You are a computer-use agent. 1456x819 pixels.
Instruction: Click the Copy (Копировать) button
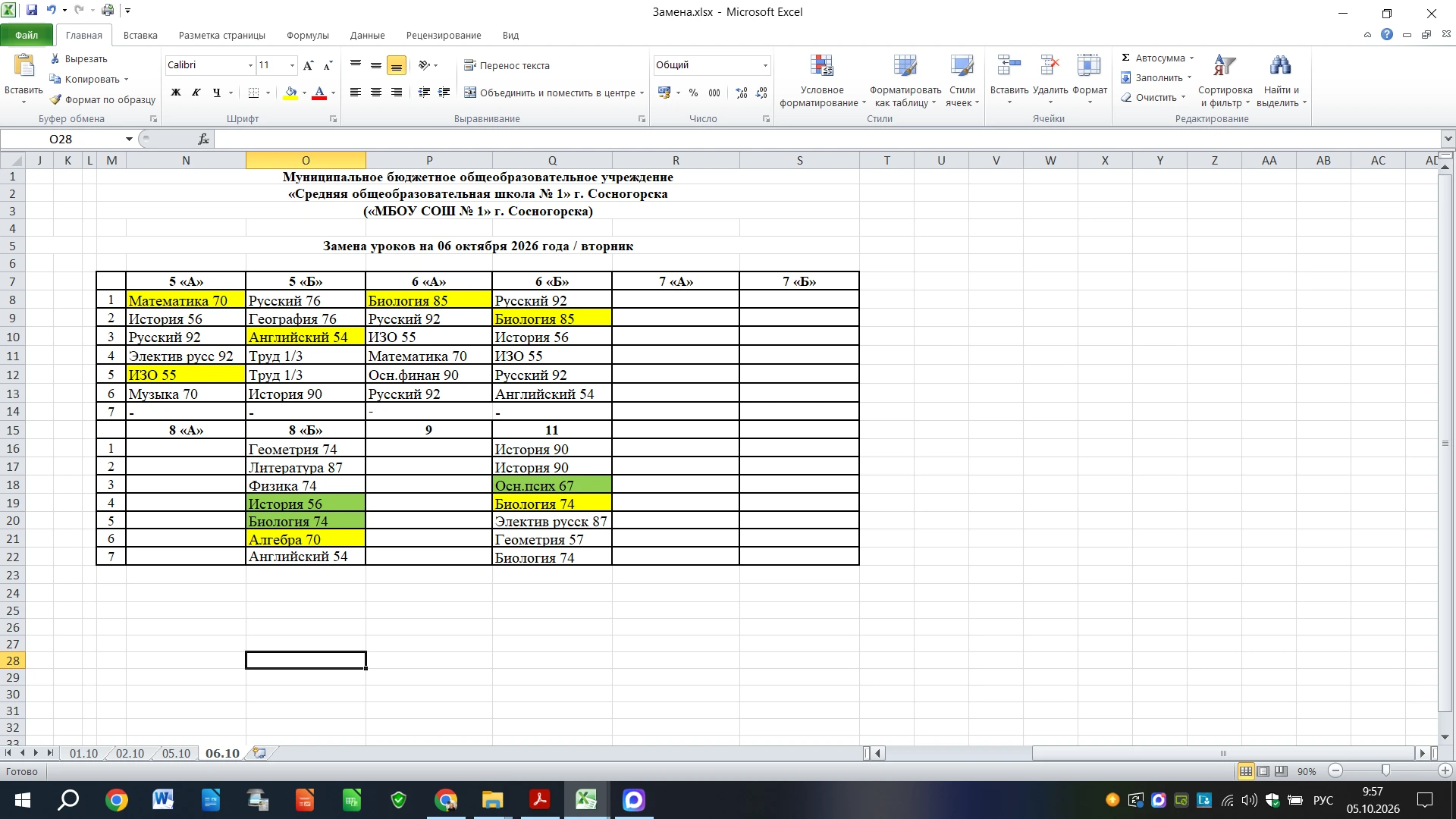89,79
